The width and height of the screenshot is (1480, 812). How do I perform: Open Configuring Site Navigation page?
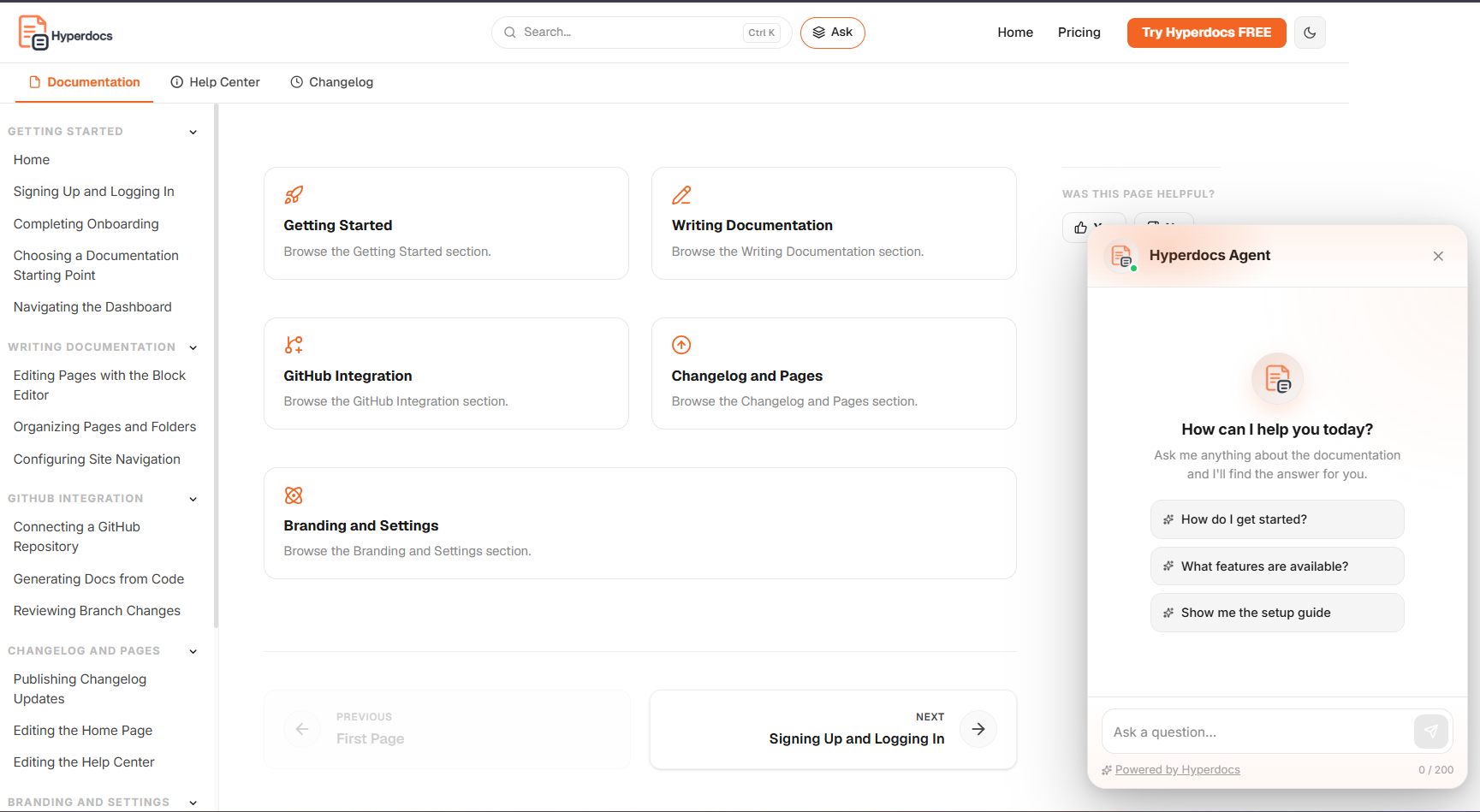[x=97, y=459]
